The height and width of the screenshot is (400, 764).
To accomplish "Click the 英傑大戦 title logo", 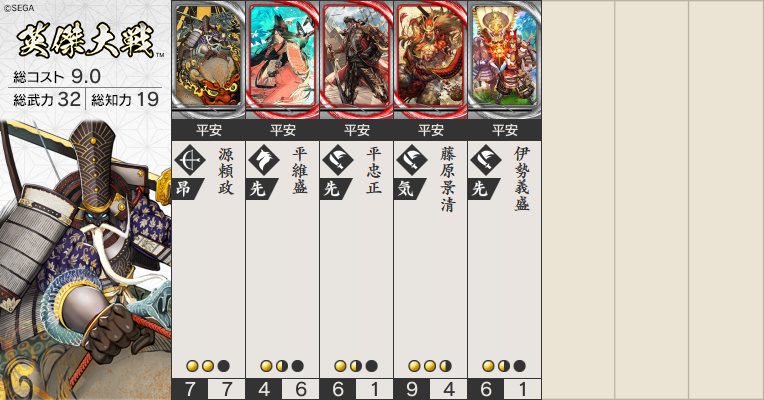I will pos(86,40).
